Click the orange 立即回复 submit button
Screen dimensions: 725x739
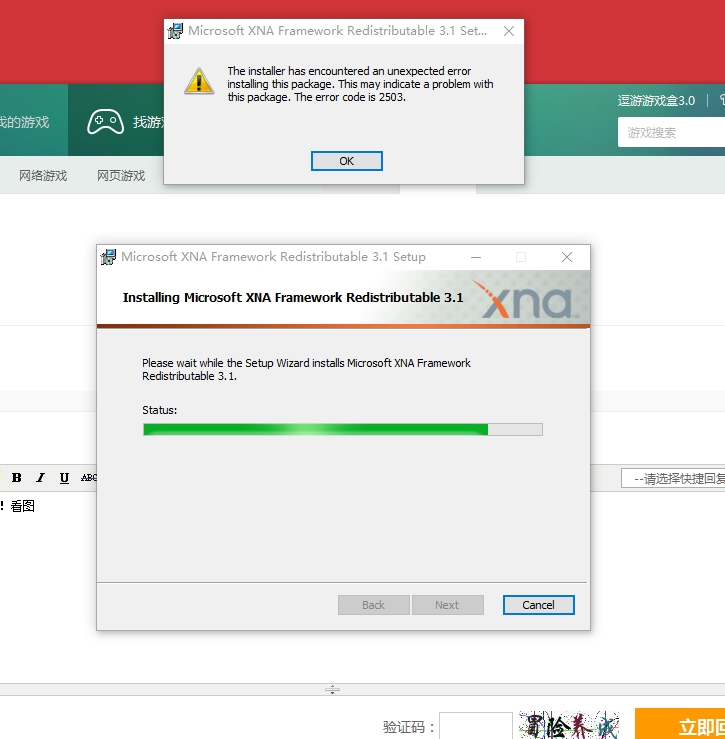point(680,724)
